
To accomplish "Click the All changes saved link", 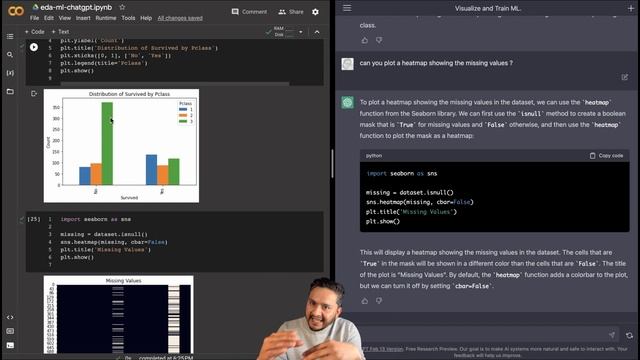I will [180, 18].
